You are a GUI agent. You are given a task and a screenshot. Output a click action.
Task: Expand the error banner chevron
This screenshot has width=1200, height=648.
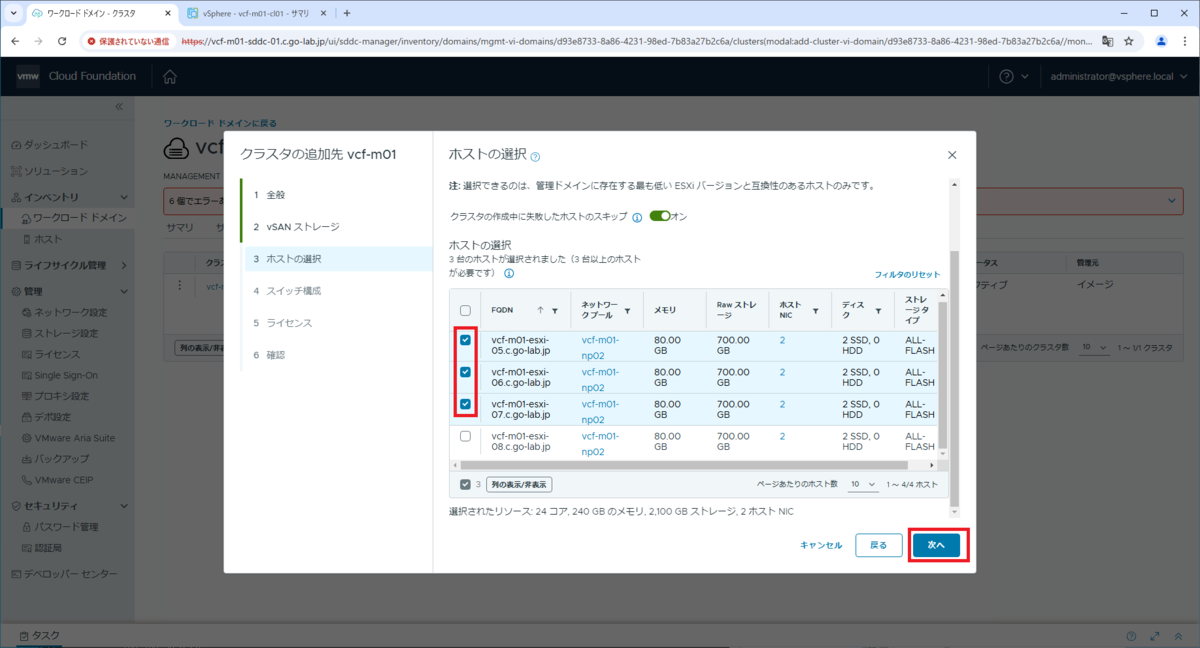click(x=1172, y=201)
